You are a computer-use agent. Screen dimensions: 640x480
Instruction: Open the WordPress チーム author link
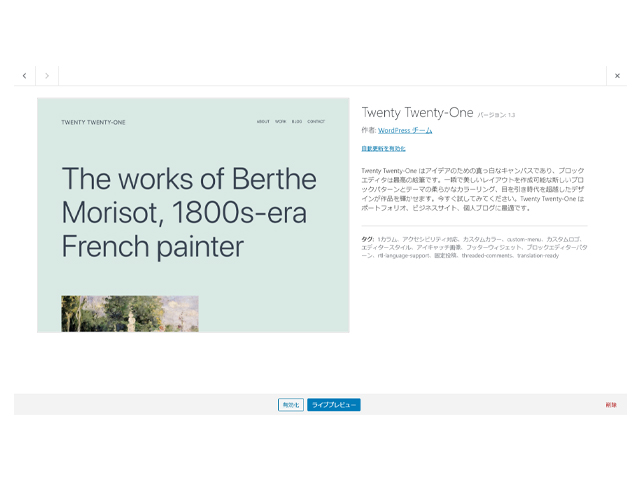click(x=405, y=131)
